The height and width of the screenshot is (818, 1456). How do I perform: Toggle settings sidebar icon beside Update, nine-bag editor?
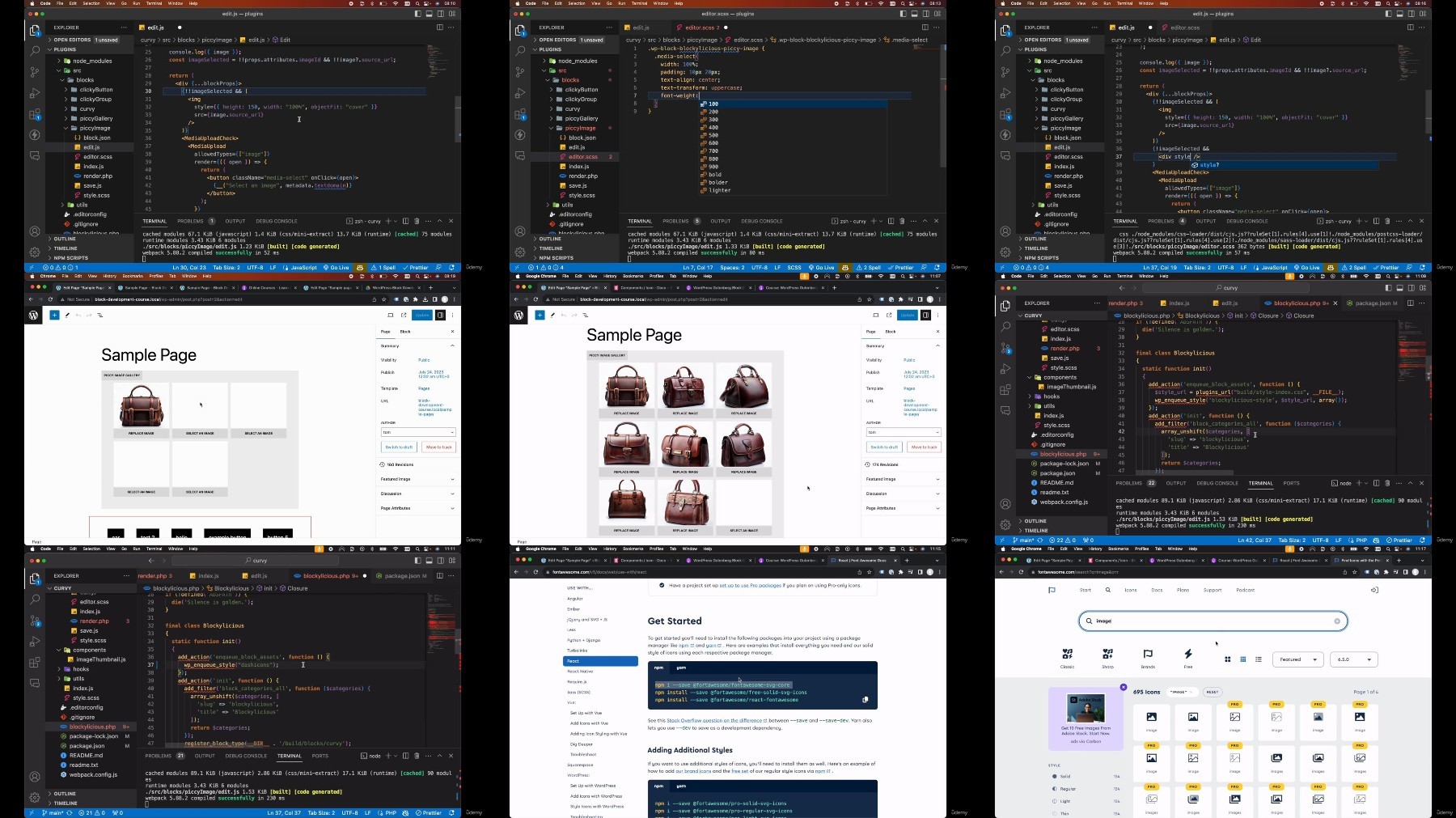click(925, 315)
